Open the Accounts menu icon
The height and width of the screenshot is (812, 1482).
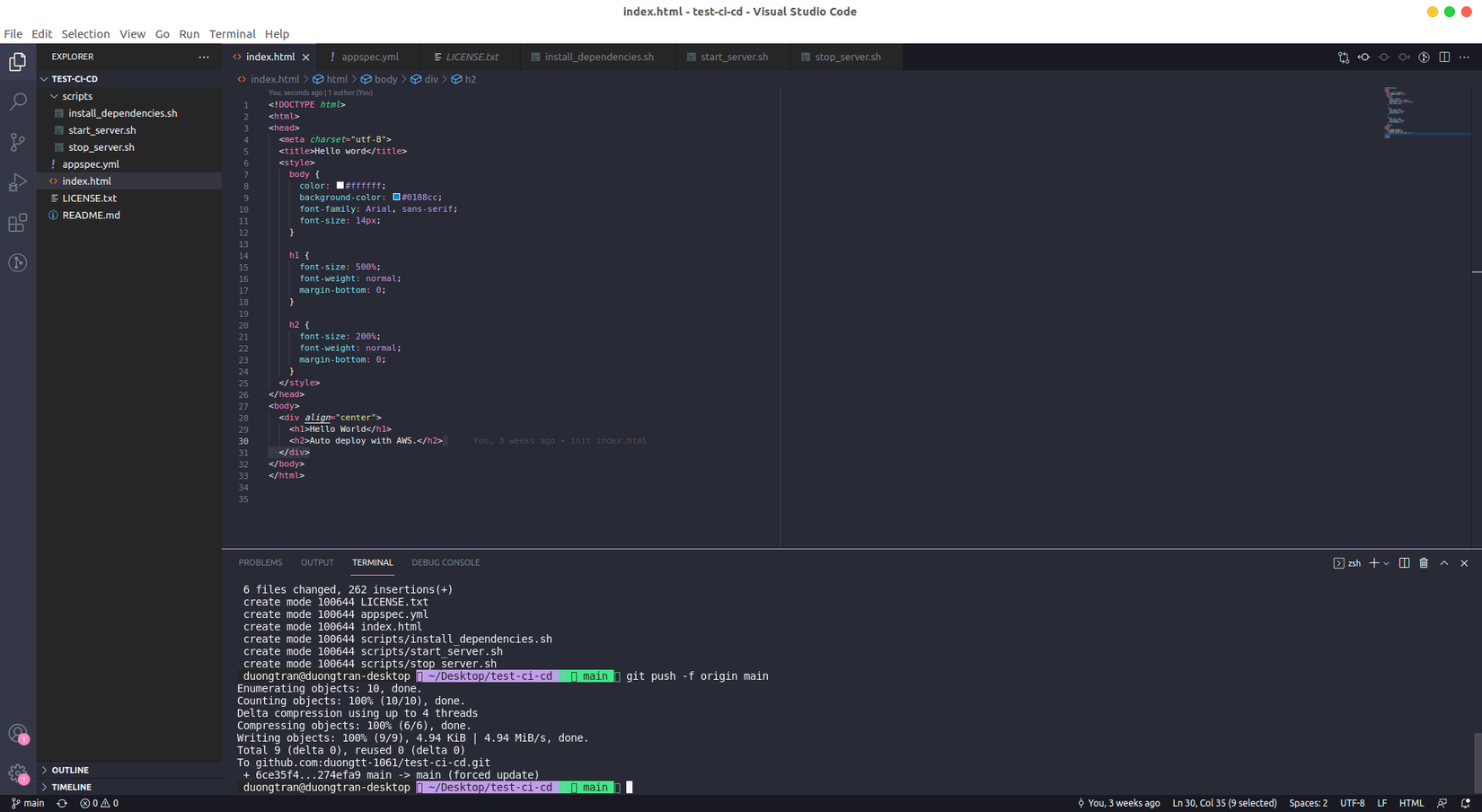[18, 734]
